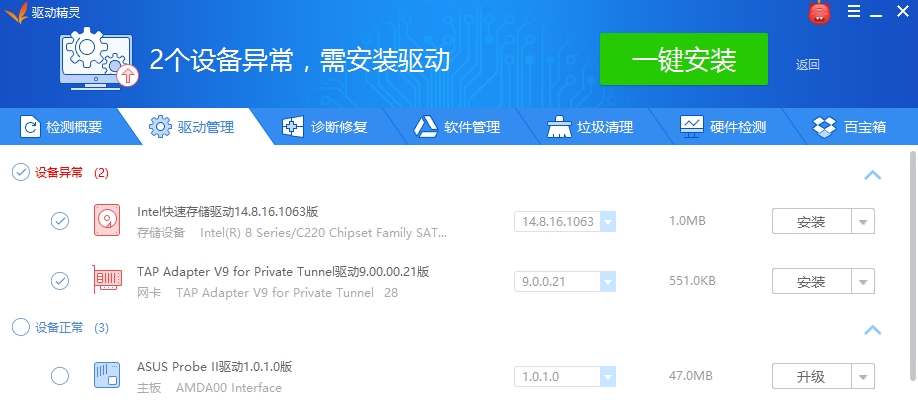Open the hamburger main menu icon
The width and height of the screenshot is (918, 420).
[854, 11]
